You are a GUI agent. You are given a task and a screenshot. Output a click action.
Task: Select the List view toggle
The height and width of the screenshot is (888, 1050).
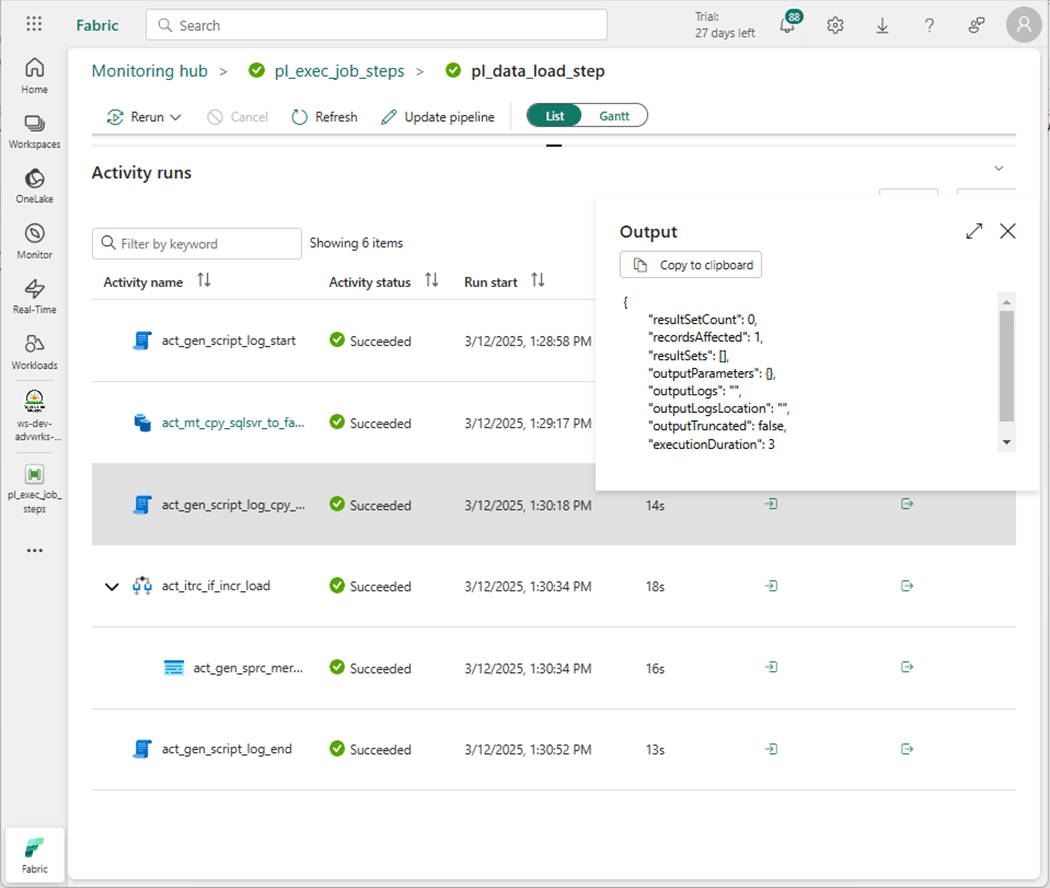point(555,116)
